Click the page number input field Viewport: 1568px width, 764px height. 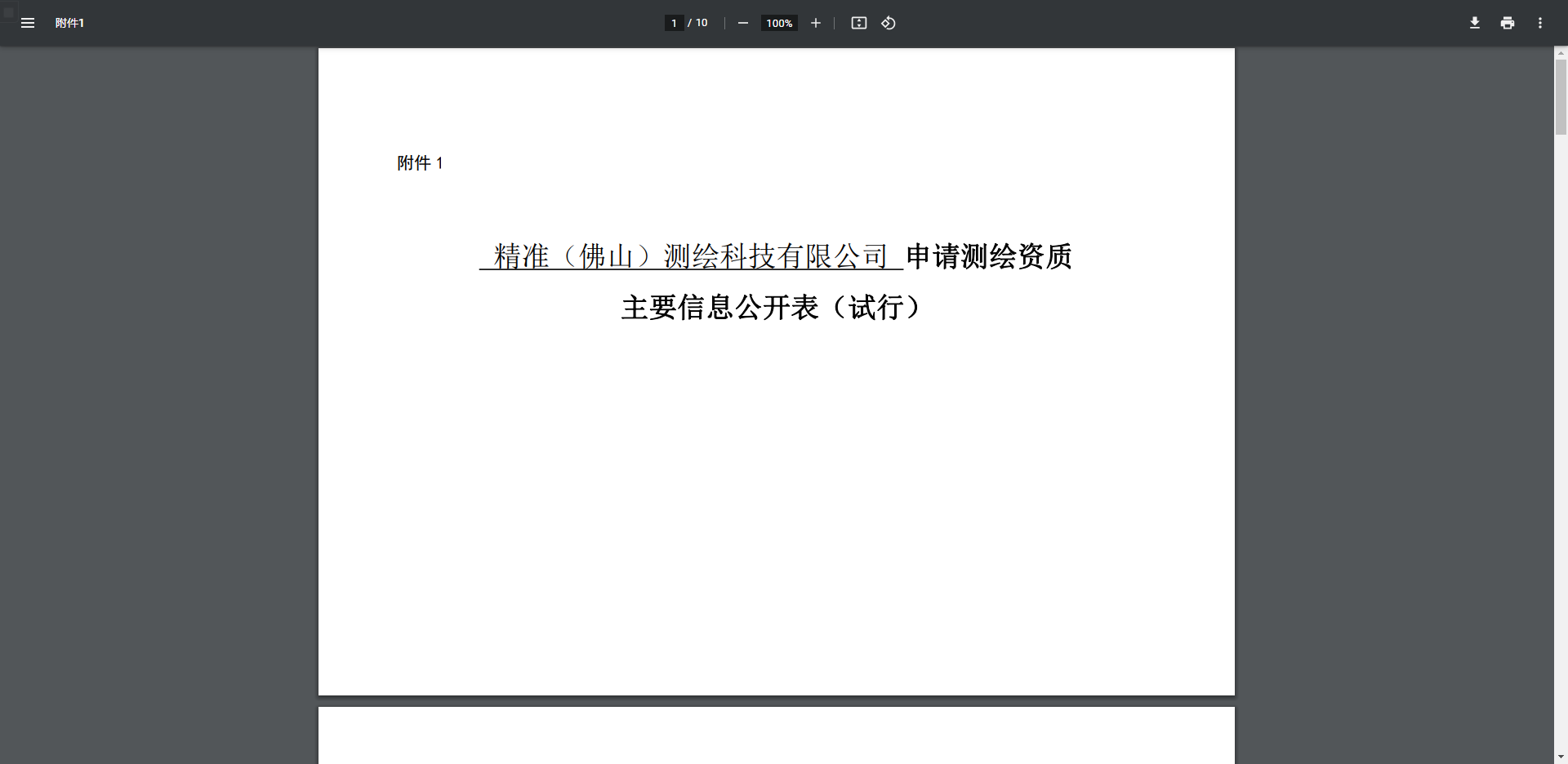point(674,23)
